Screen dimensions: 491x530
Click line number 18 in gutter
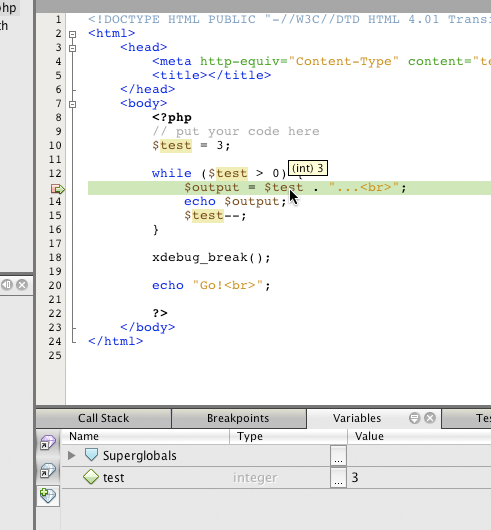(x=55, y=258)
